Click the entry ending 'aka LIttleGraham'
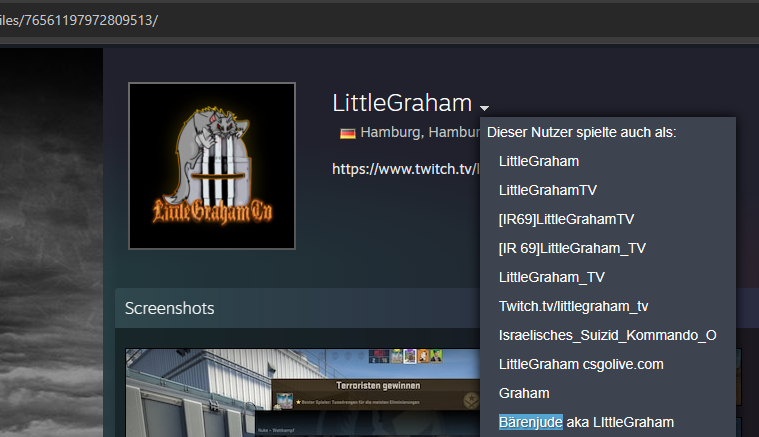Screen dimensions: 759x437 (620, 422)
